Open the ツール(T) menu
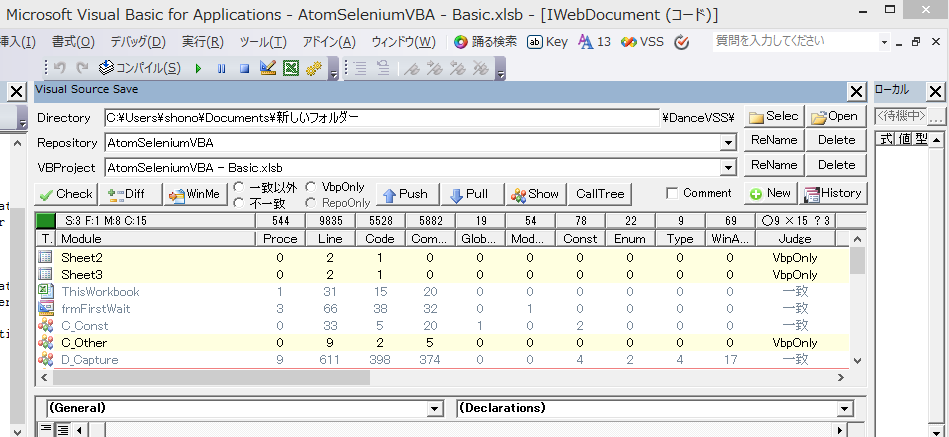Viewport: 949px width, 437px height. [x=263, y=42]
